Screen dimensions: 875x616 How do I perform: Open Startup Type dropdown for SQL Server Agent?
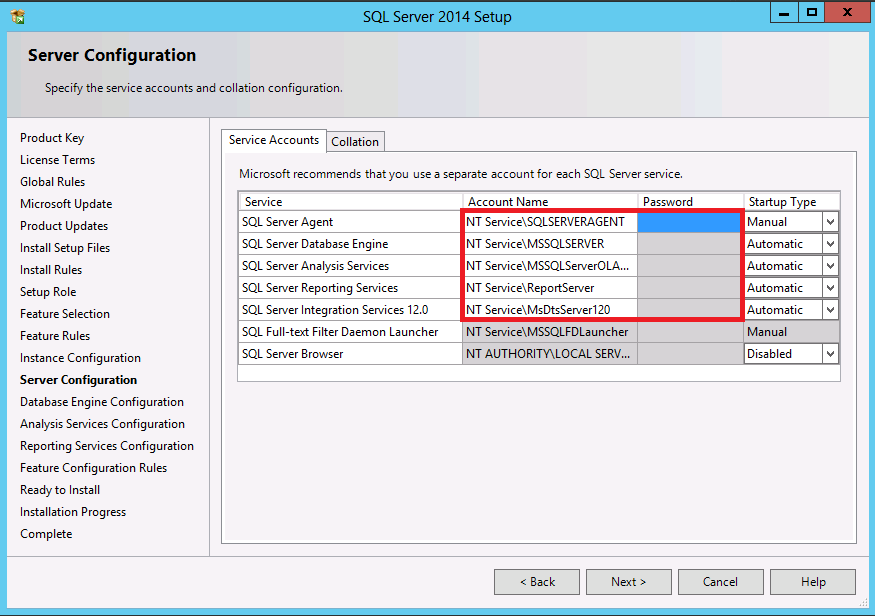click(x=830, y=222)
